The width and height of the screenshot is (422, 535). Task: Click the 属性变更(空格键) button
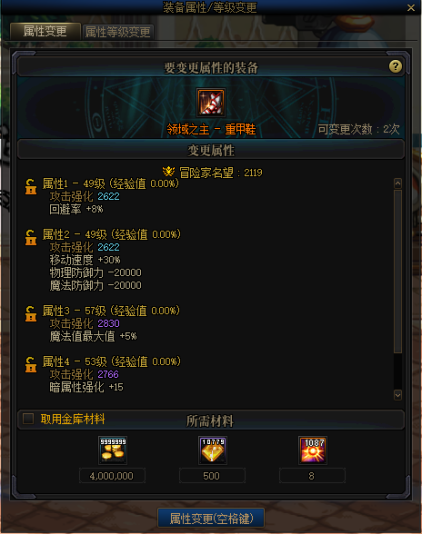211,519
